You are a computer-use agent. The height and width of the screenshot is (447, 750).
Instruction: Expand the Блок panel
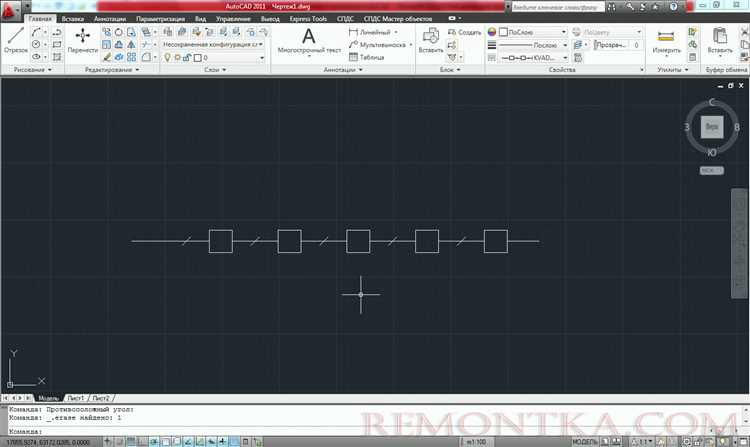click(x=450, y=70)
